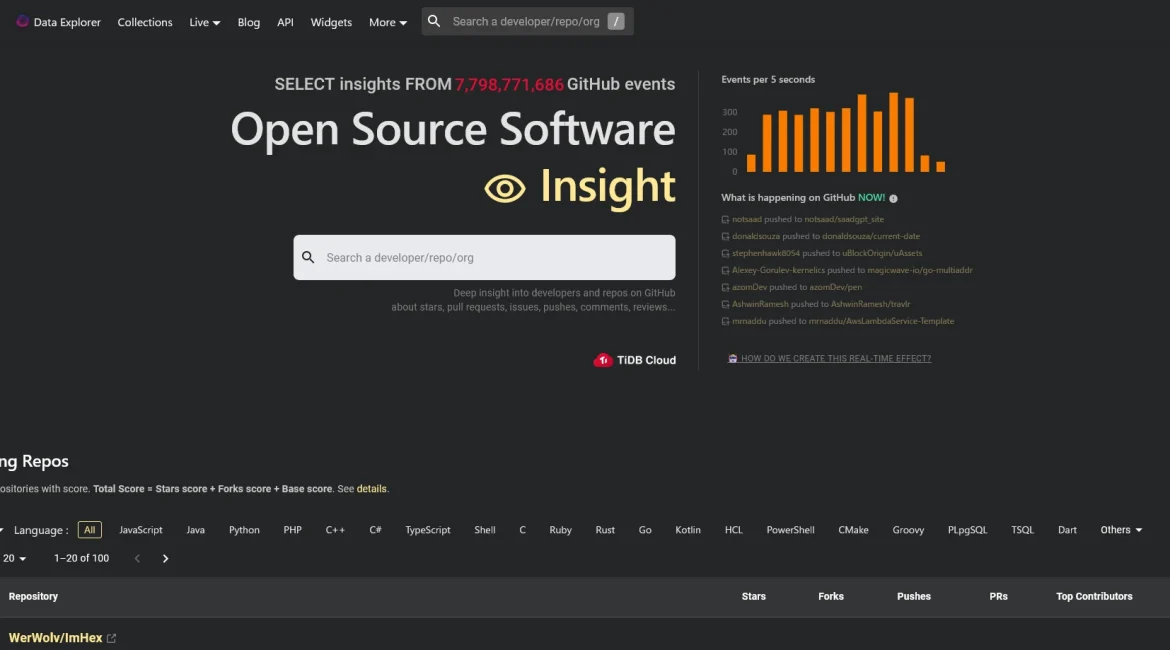Click the push event icon beside donaldsouza

(725, 237)
